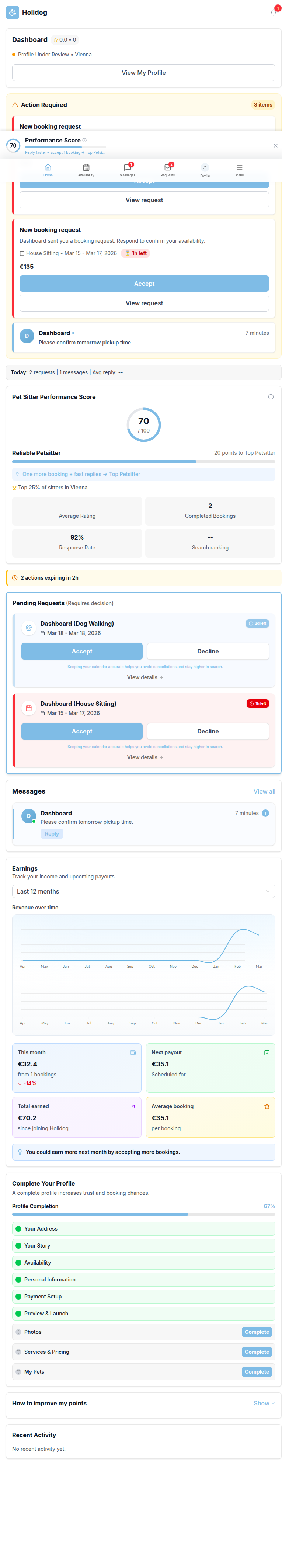Expand How to improve my points
This screenshot has width=282, height=1568.
click(264, 1403)
